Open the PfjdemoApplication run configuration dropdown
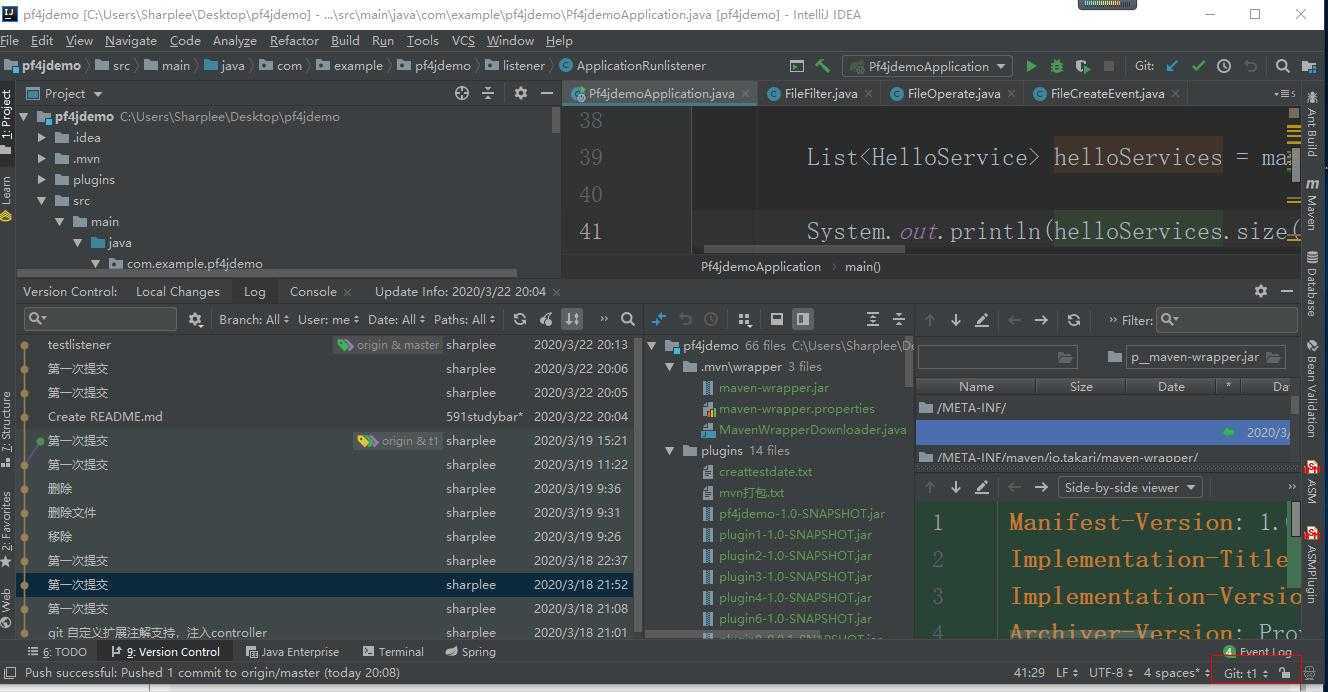Image resolution: width=1328 pixels, height=692 pixels. coord(927,66)
